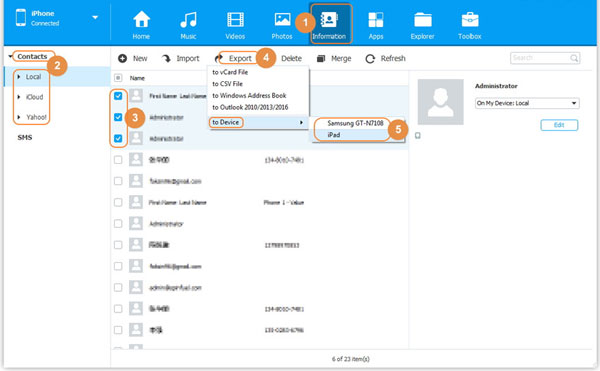The image size is (600, 371).
Task: Click the Import arrow icon
Action: 166,59
